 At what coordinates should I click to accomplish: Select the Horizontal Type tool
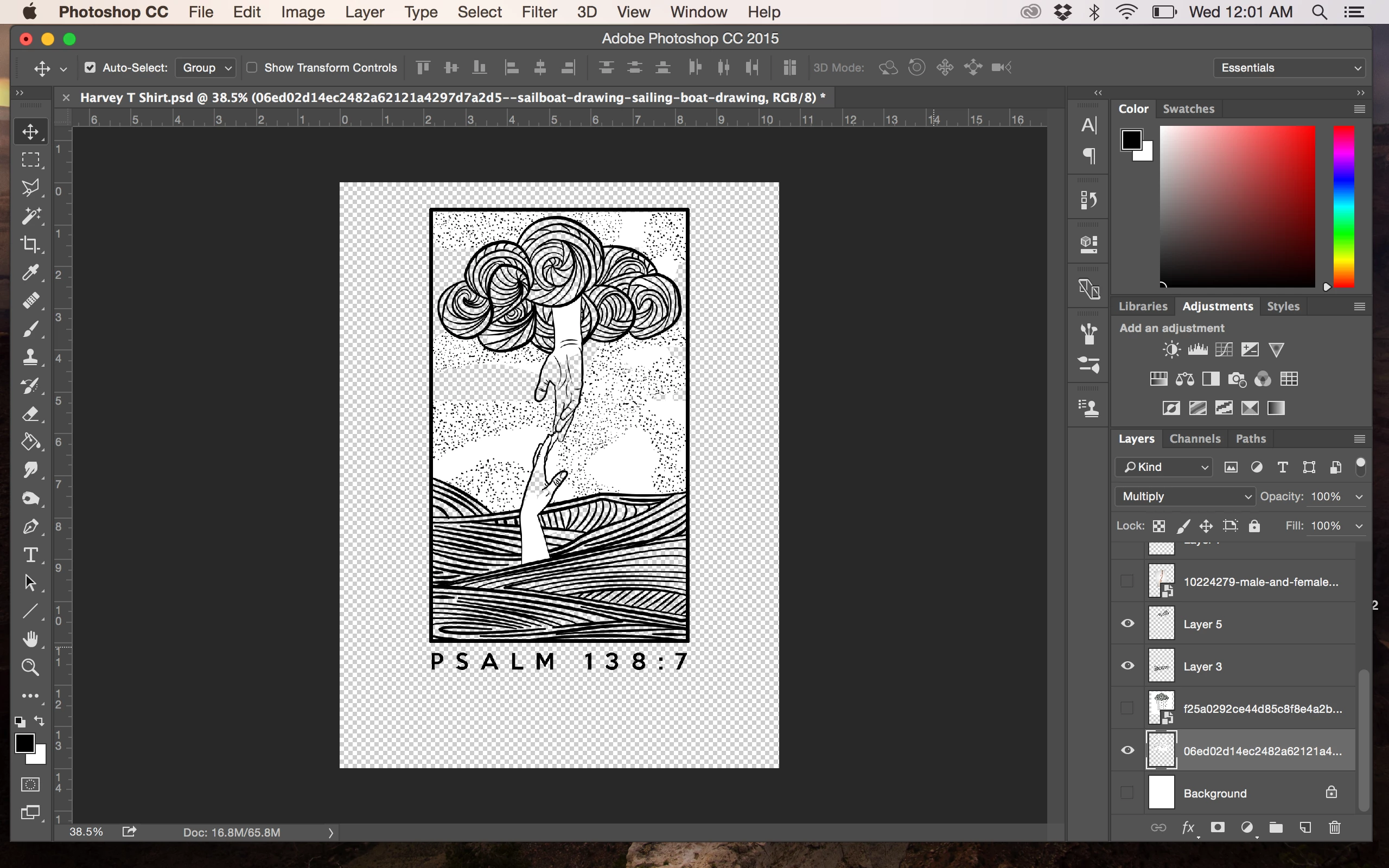30,554
